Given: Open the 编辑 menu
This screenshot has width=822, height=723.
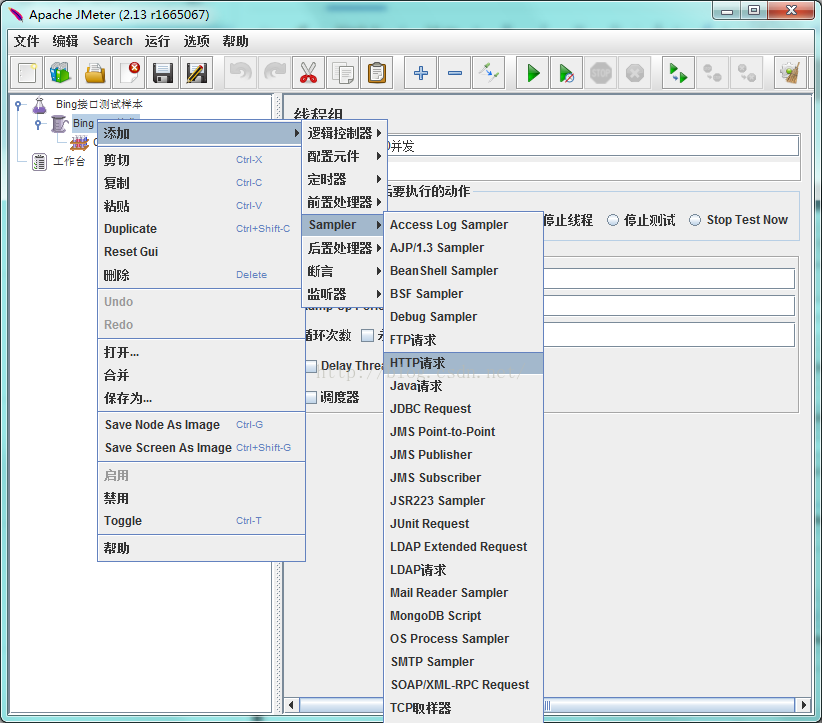Looking at the screenshot, I should [x=66, y=41].
